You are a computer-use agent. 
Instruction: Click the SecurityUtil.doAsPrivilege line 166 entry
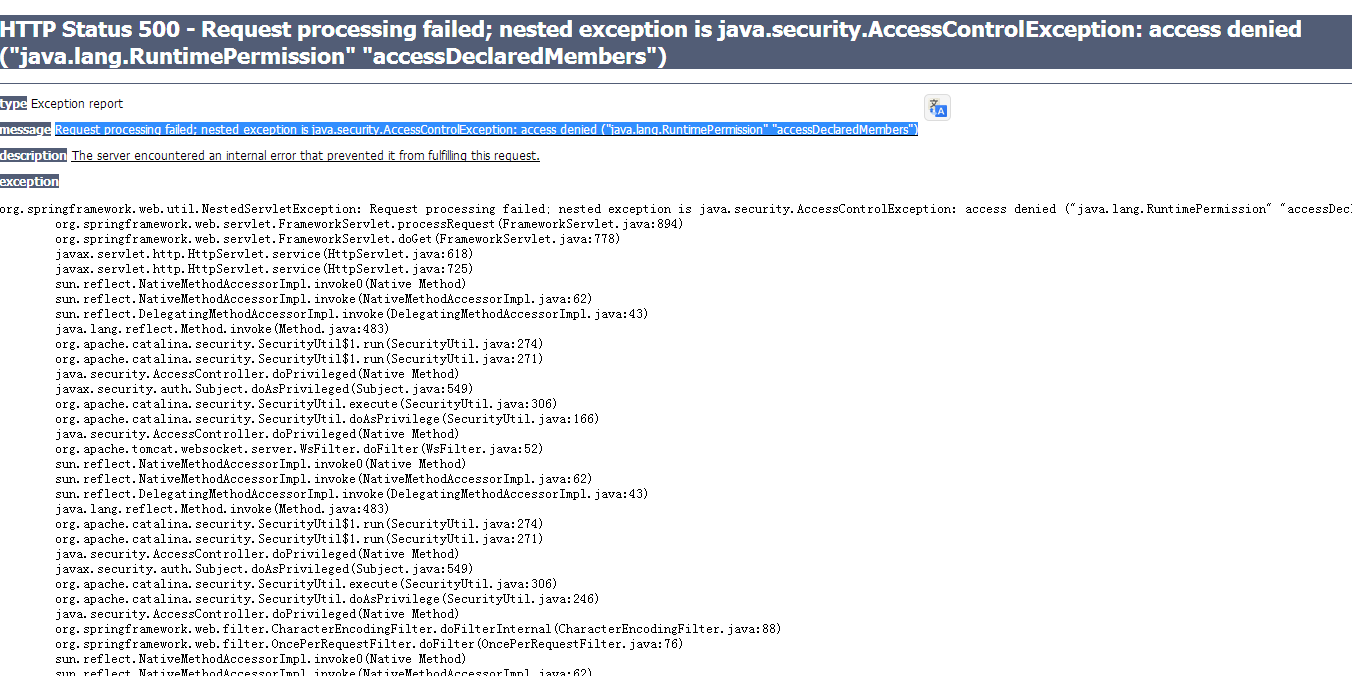pos(327,419)
